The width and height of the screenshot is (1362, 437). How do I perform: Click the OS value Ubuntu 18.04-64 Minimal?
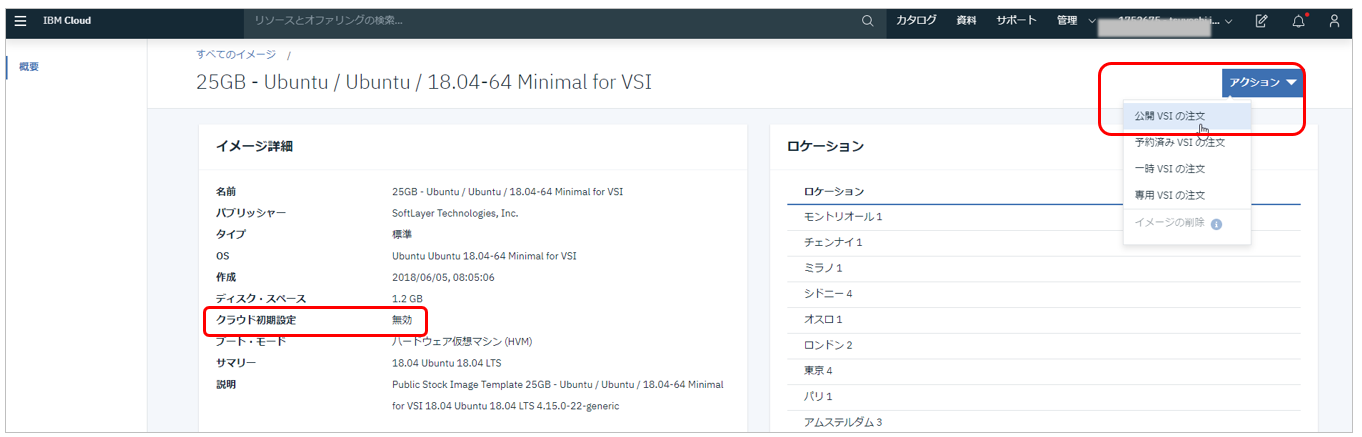point(484,256)
